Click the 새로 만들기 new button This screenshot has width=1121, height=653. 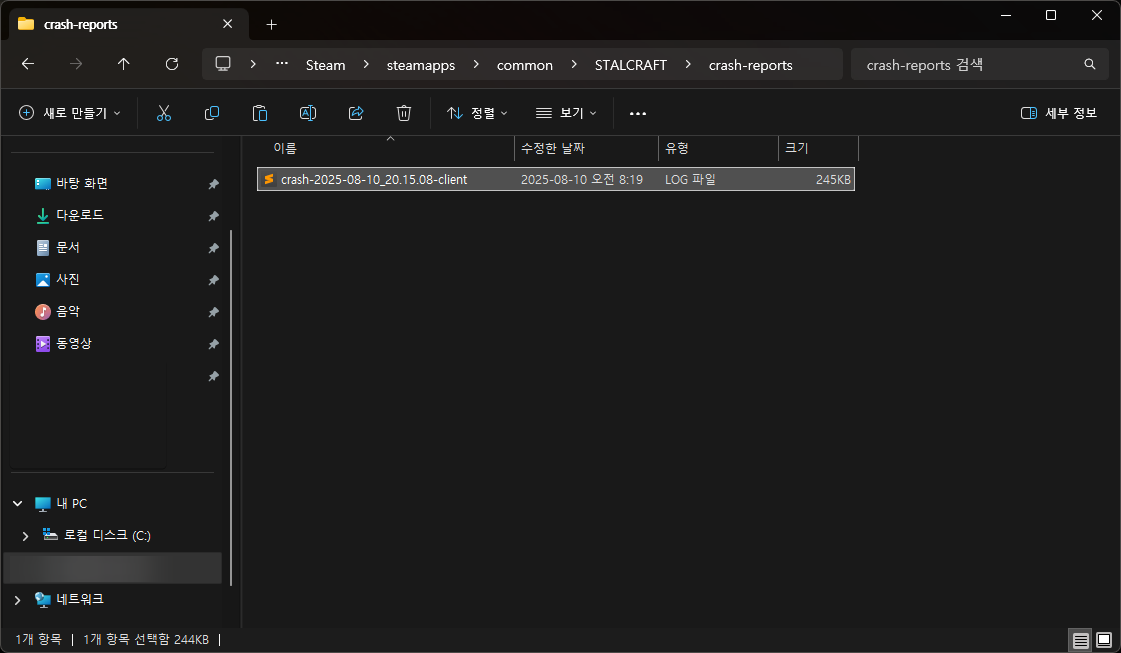tap(70, 113)
